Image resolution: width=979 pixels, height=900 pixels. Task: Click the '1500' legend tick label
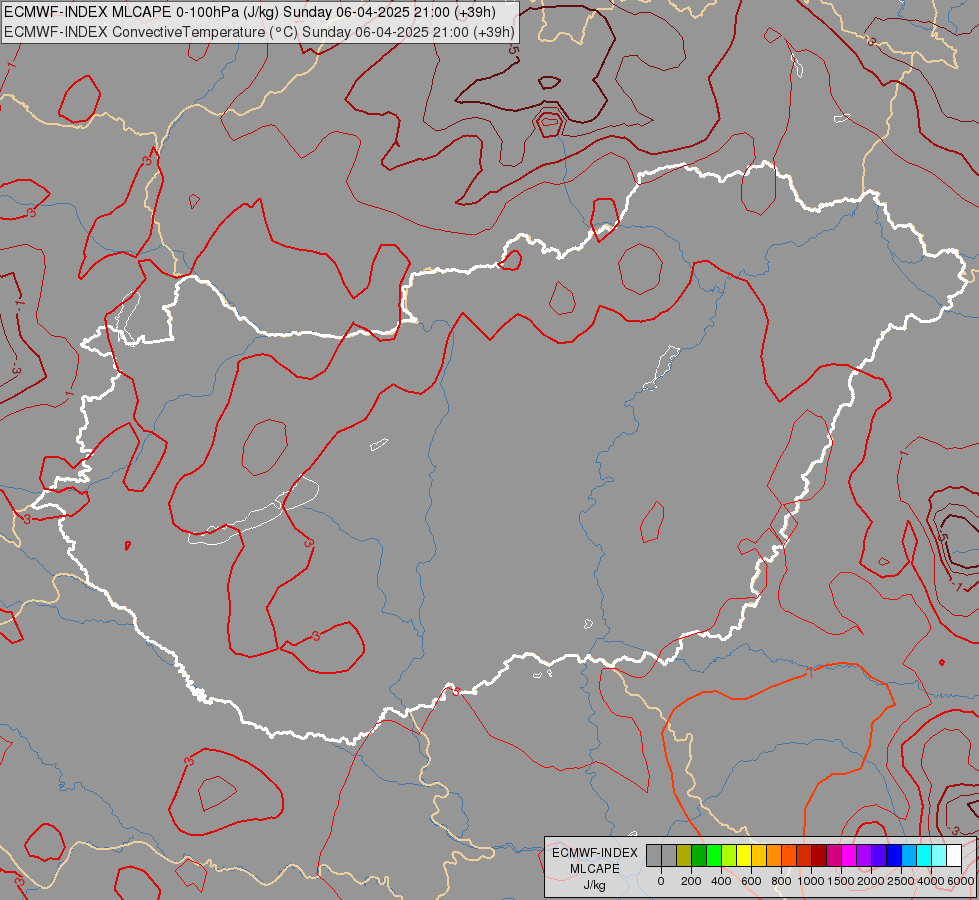click(x=841, y=881)
